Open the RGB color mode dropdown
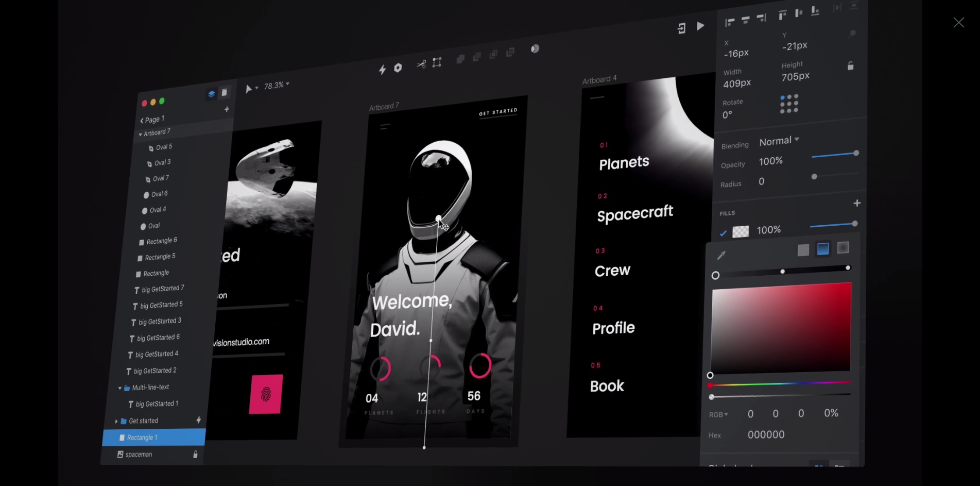Viewport: 980px width, 486px height. pos(718,415)
